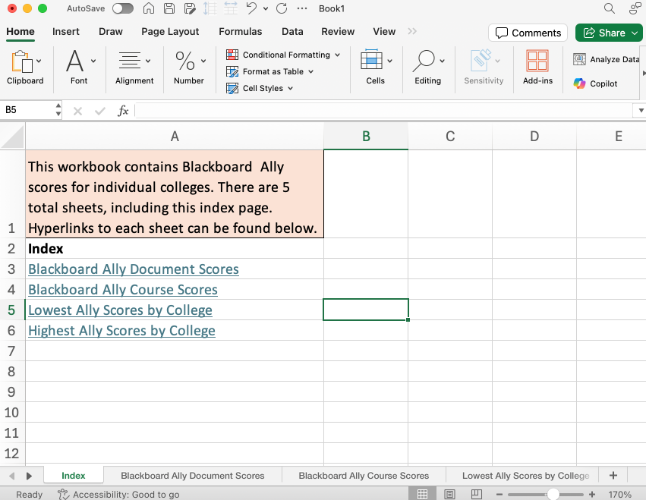
Task: Click the Share button
Action: pos(609,33)
